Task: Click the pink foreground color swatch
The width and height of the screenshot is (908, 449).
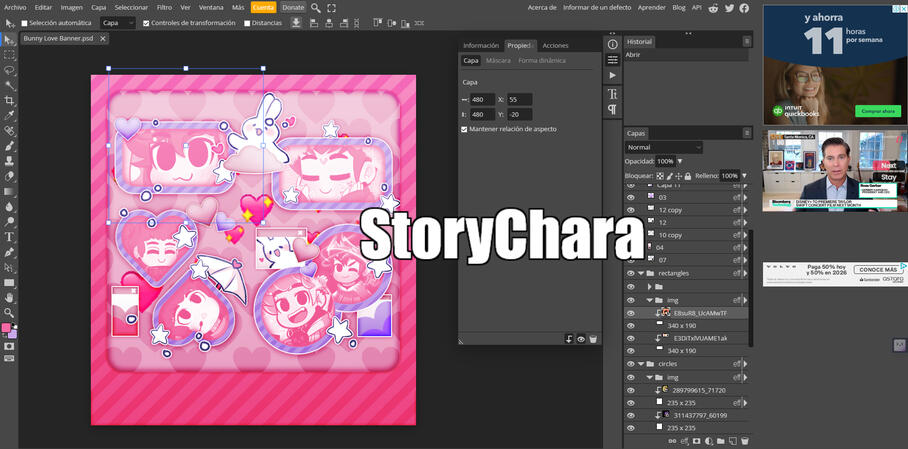Action: point(7,328)
